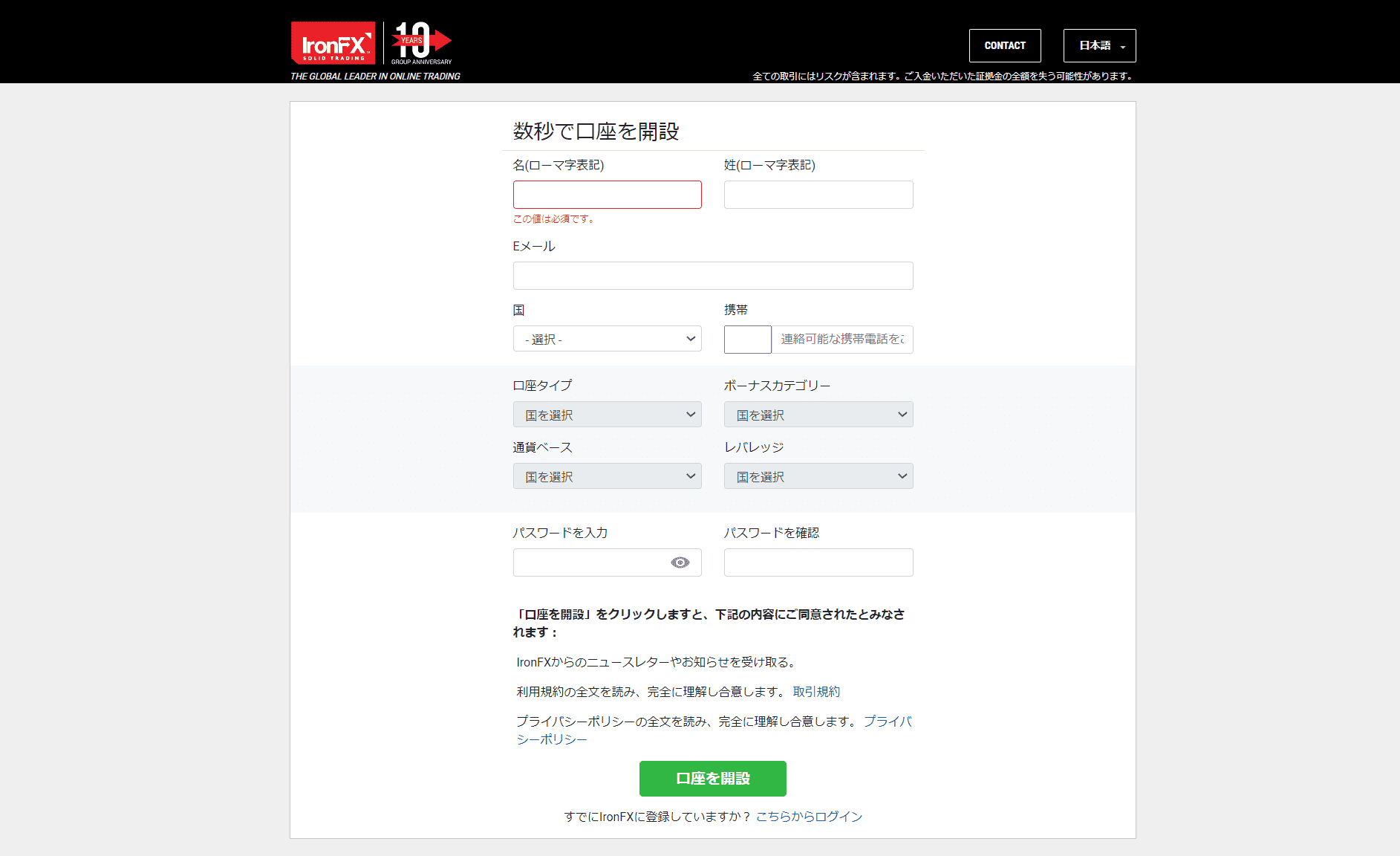Open the 通貨ベース base currency dropdown
This screenshot has width=1400, height=856.
607,476
